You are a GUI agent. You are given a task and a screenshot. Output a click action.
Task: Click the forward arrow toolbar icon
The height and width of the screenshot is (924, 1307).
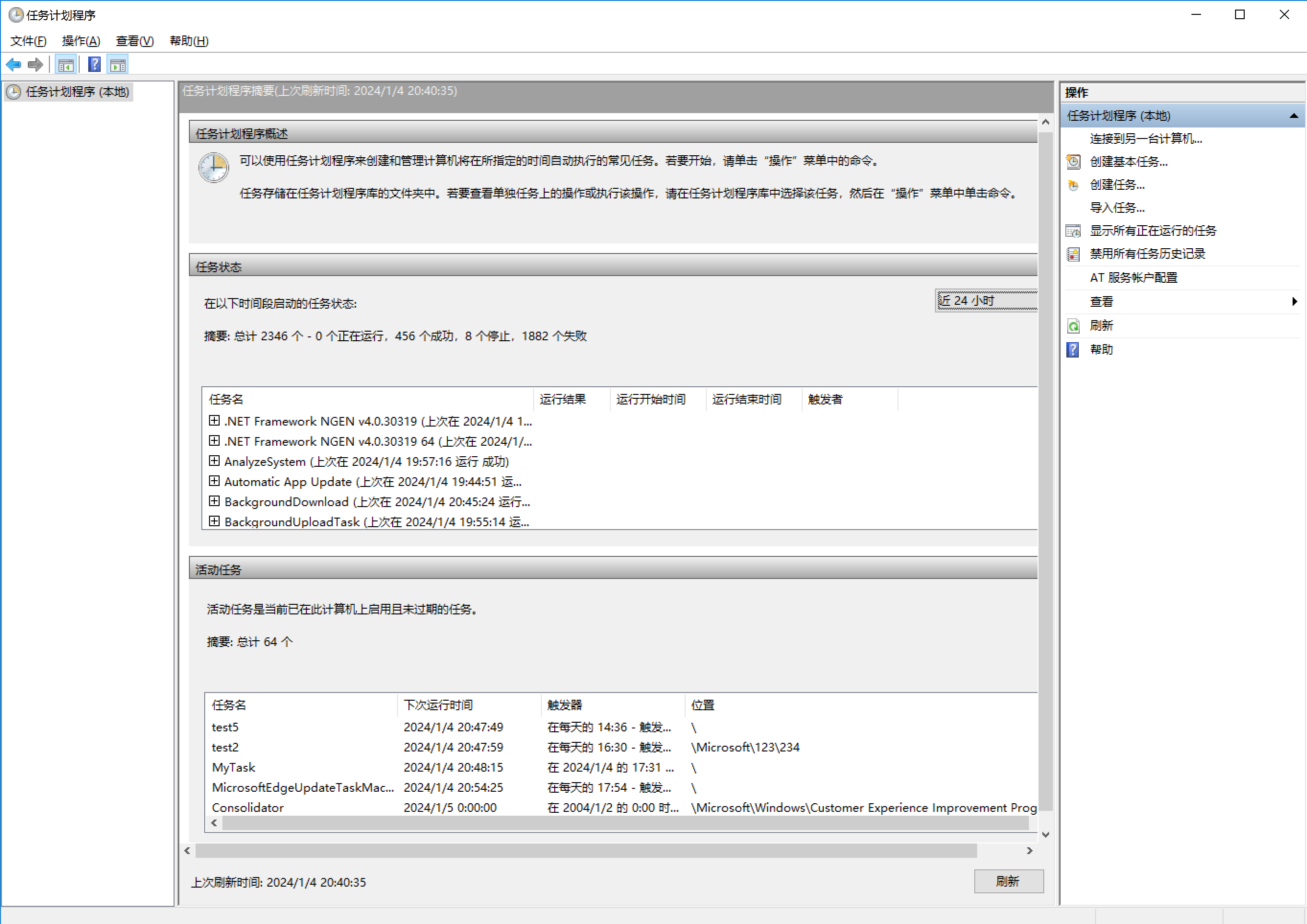(35, 65)
